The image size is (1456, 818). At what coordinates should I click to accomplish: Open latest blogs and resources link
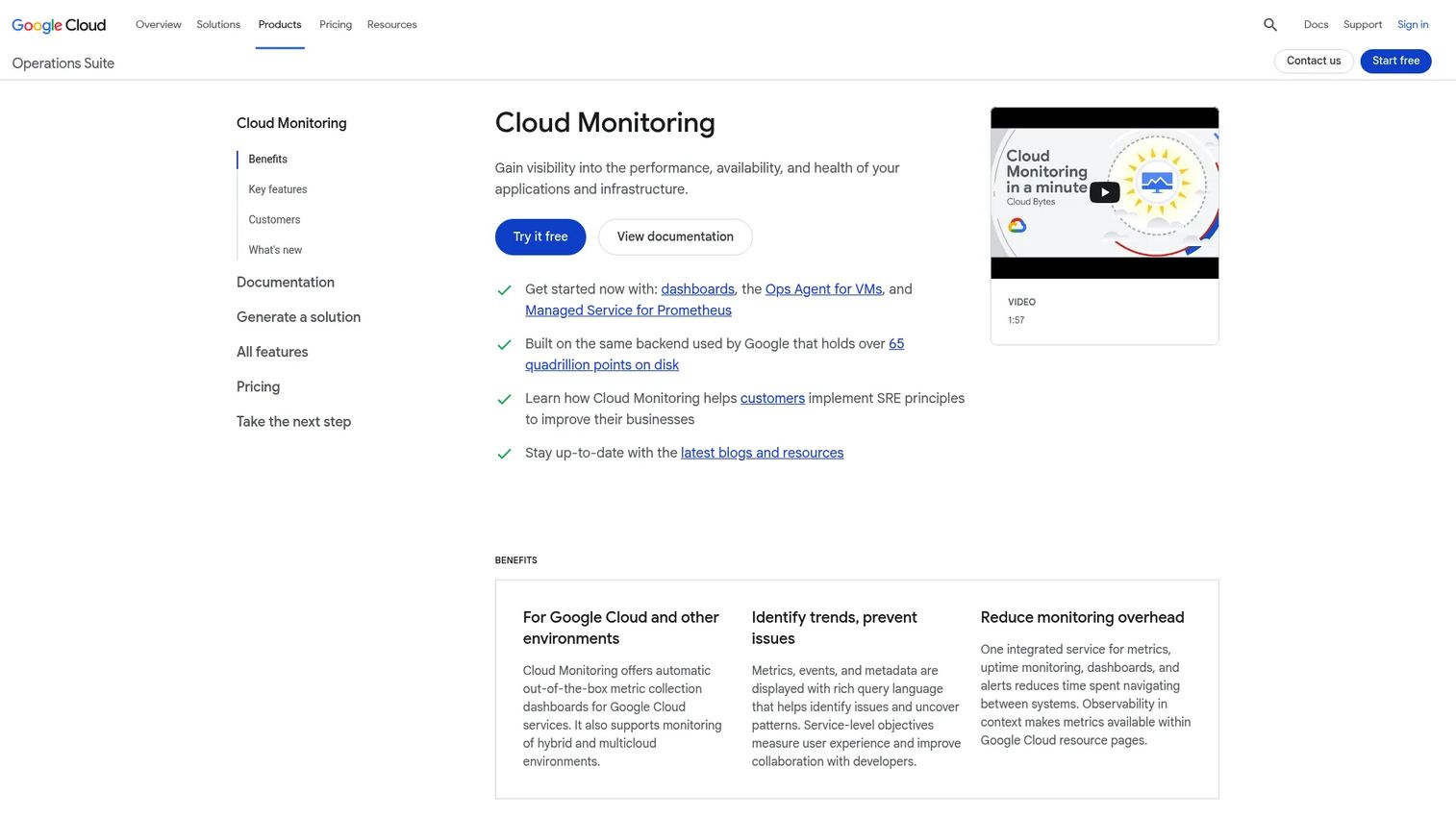pyautogui.click(x=762, y=453)
